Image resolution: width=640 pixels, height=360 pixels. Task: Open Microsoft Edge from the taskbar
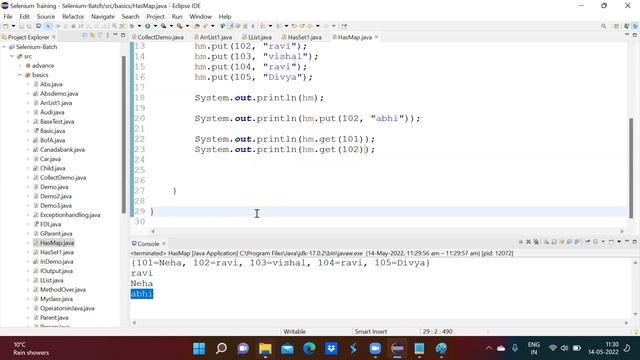click(x=309, y=349)
